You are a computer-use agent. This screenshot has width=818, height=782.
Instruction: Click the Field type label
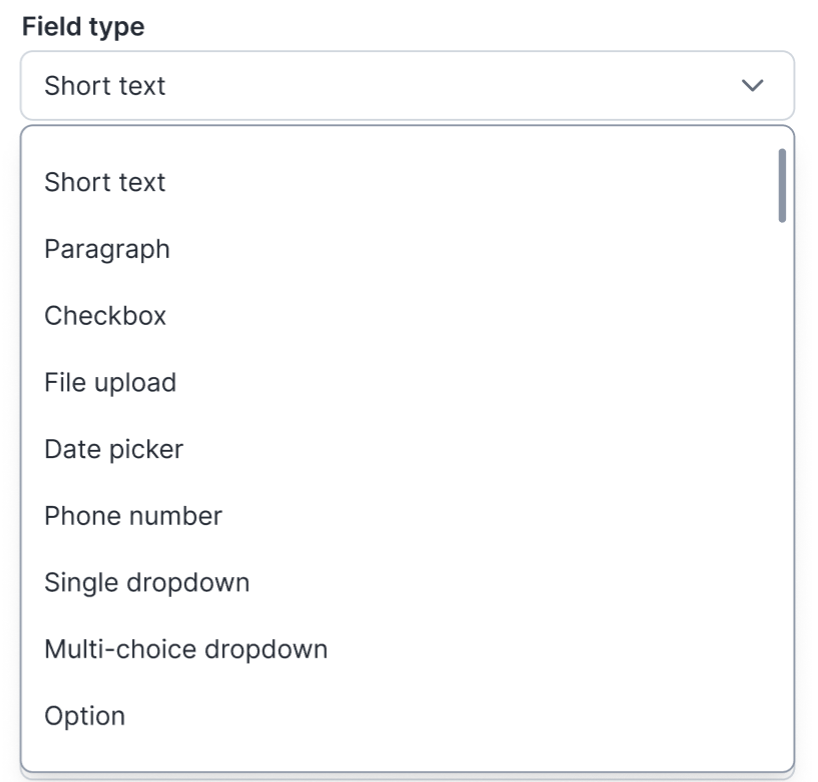pos(83,27)
